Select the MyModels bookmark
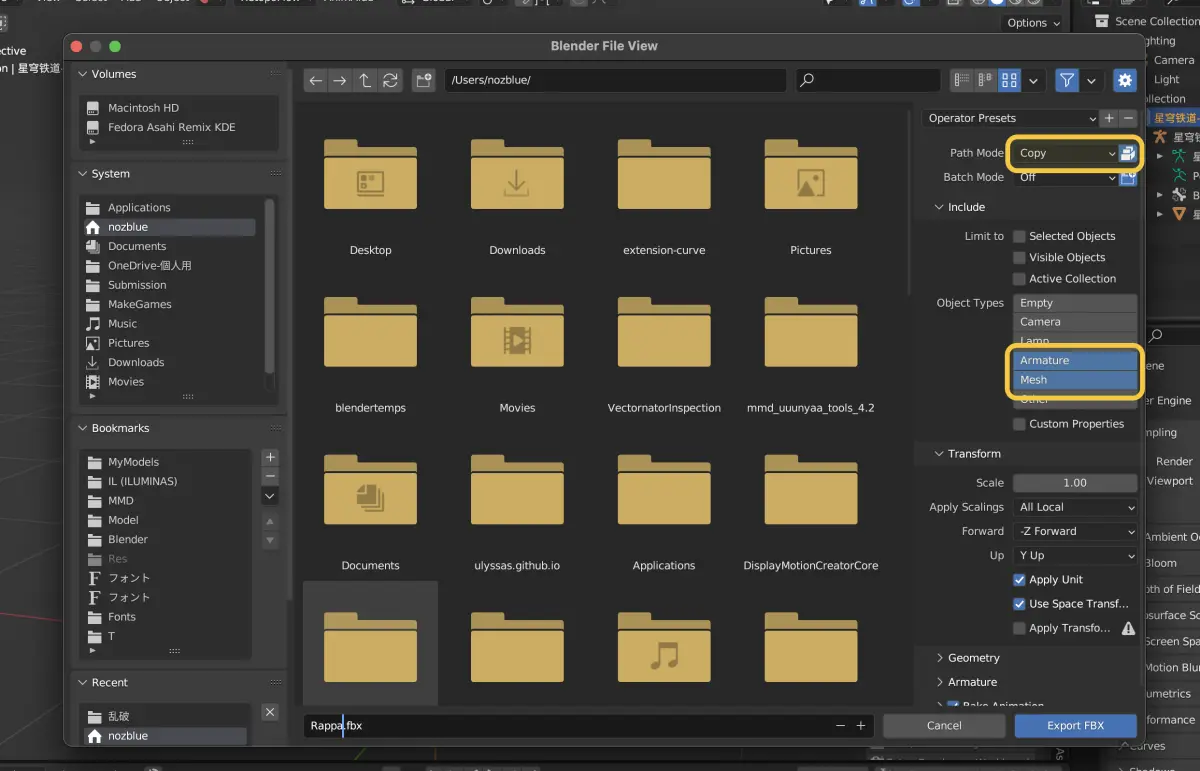 tap(166, 462)
